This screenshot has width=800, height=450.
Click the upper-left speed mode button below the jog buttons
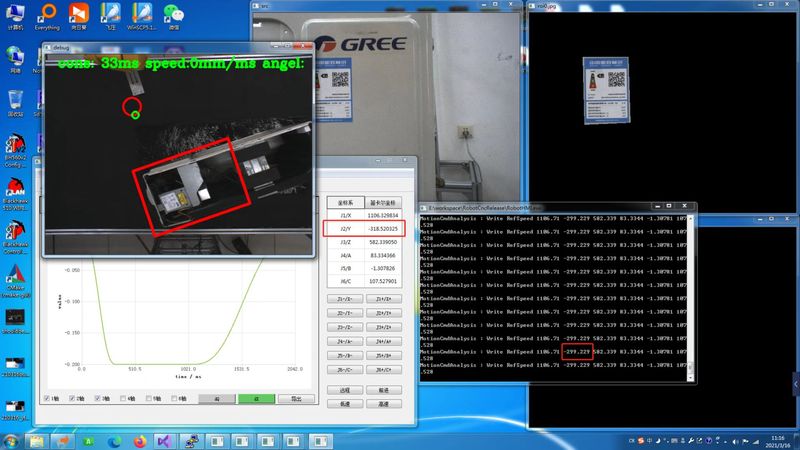click(345, 390)
